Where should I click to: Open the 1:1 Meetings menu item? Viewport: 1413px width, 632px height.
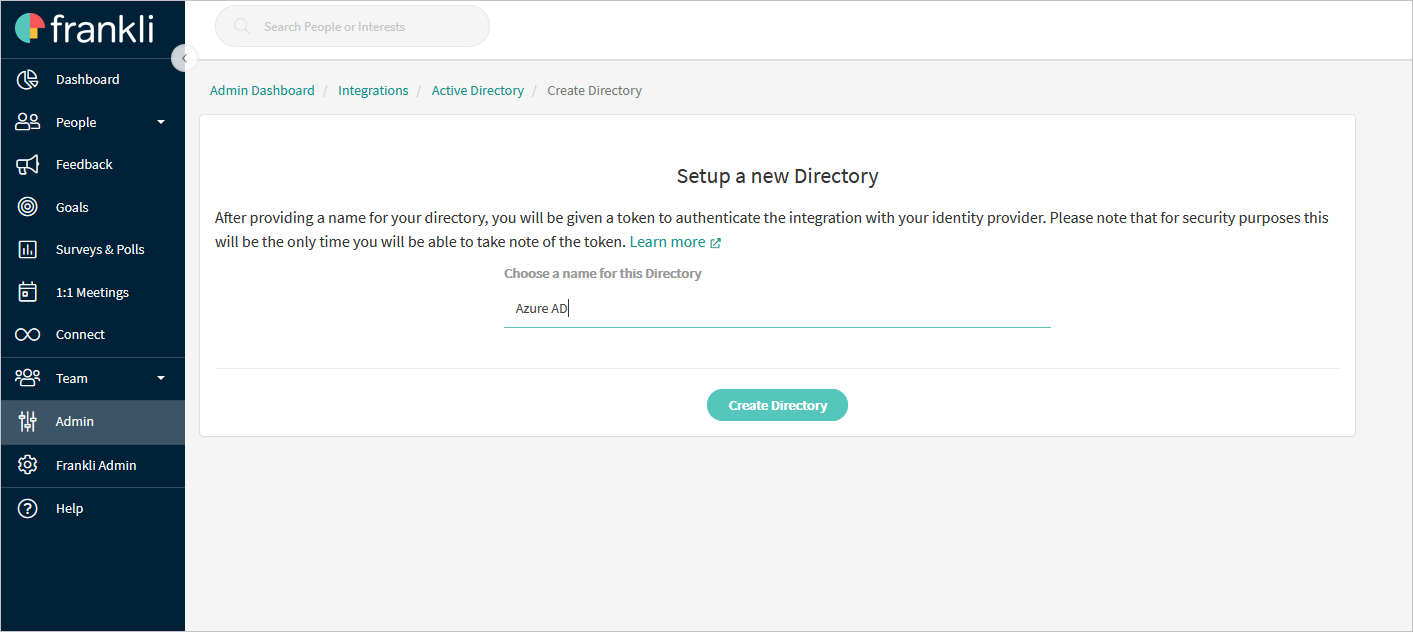click(x=93, y=292)
